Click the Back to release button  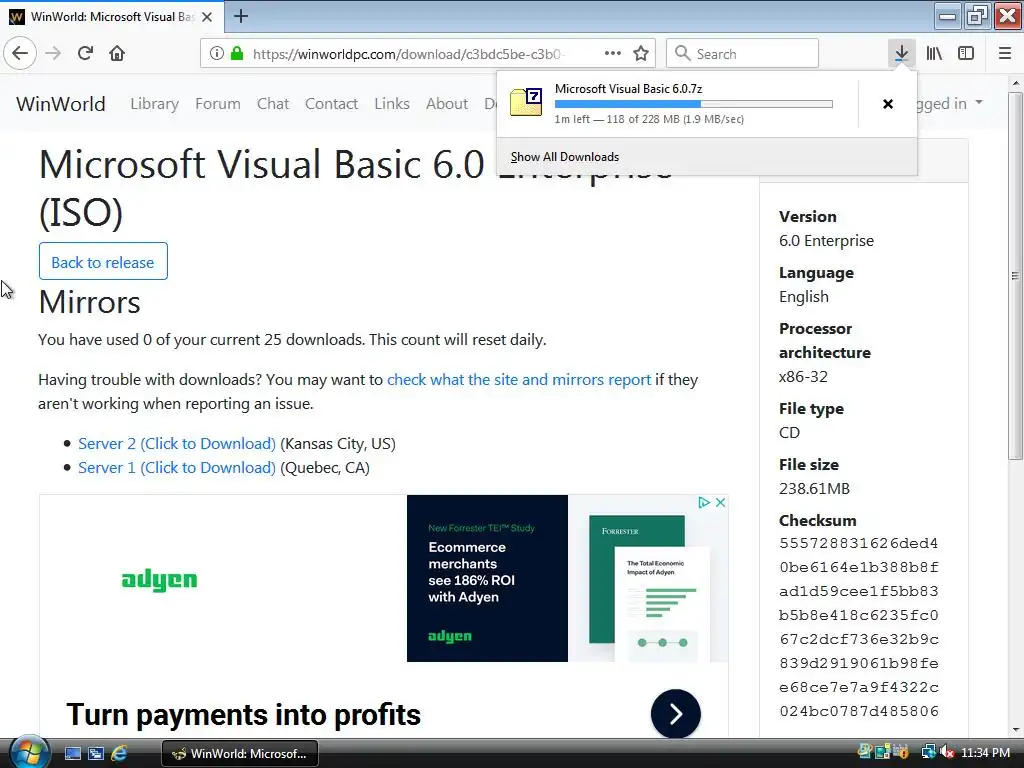tap(103, 261)
